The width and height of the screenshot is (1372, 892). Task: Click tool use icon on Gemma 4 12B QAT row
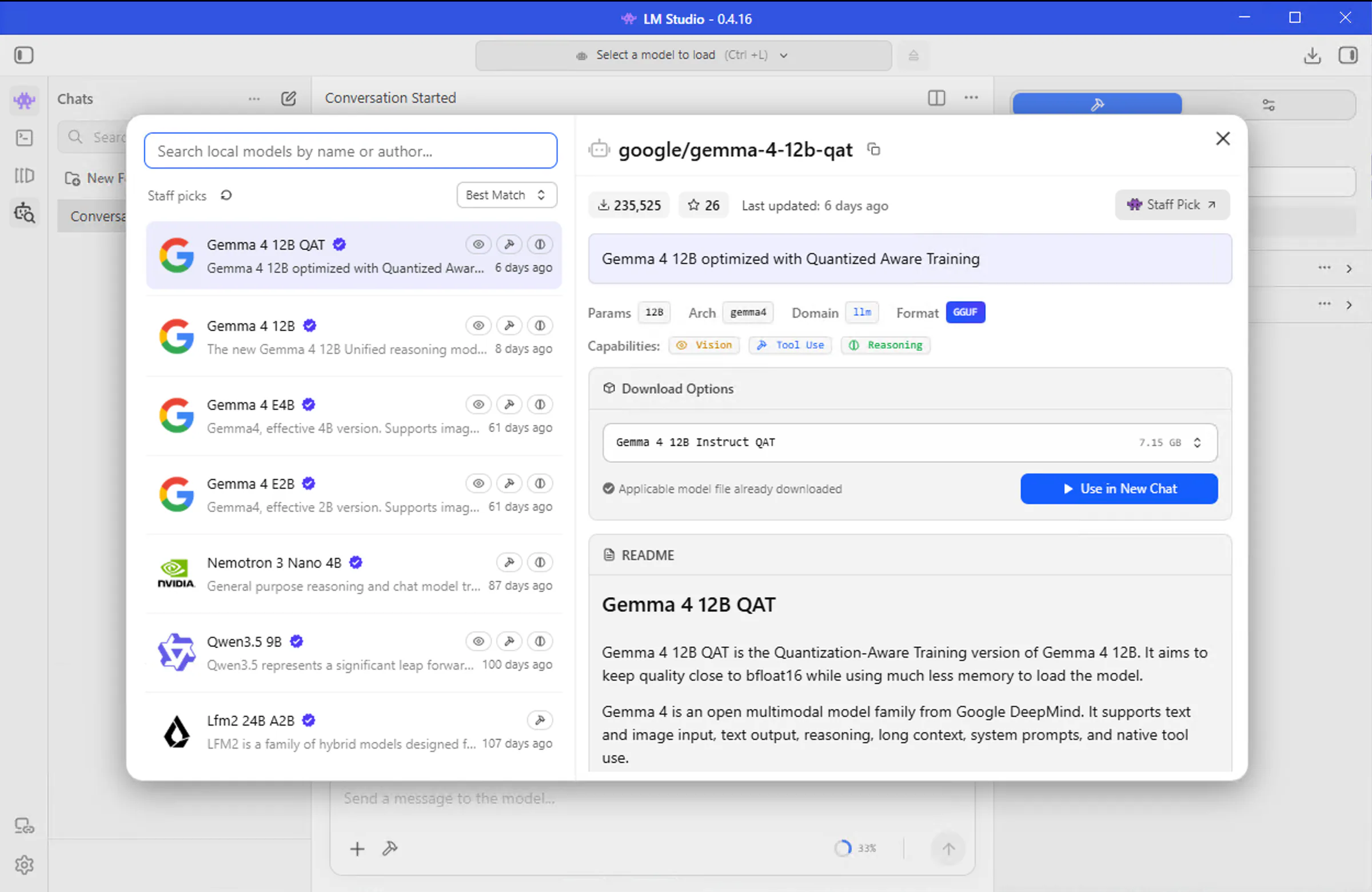pyautogui.click(x=509, y=245)
